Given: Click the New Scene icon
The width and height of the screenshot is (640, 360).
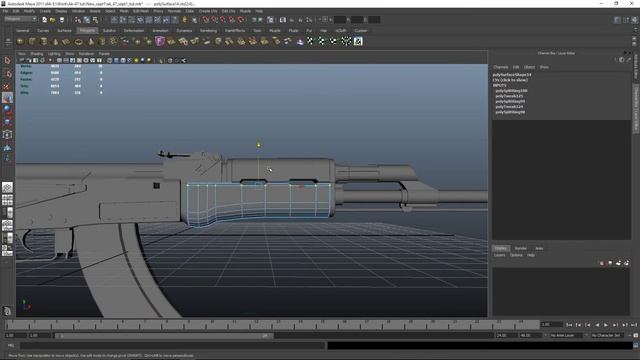Looking at the screenshot, I should 44,20.
